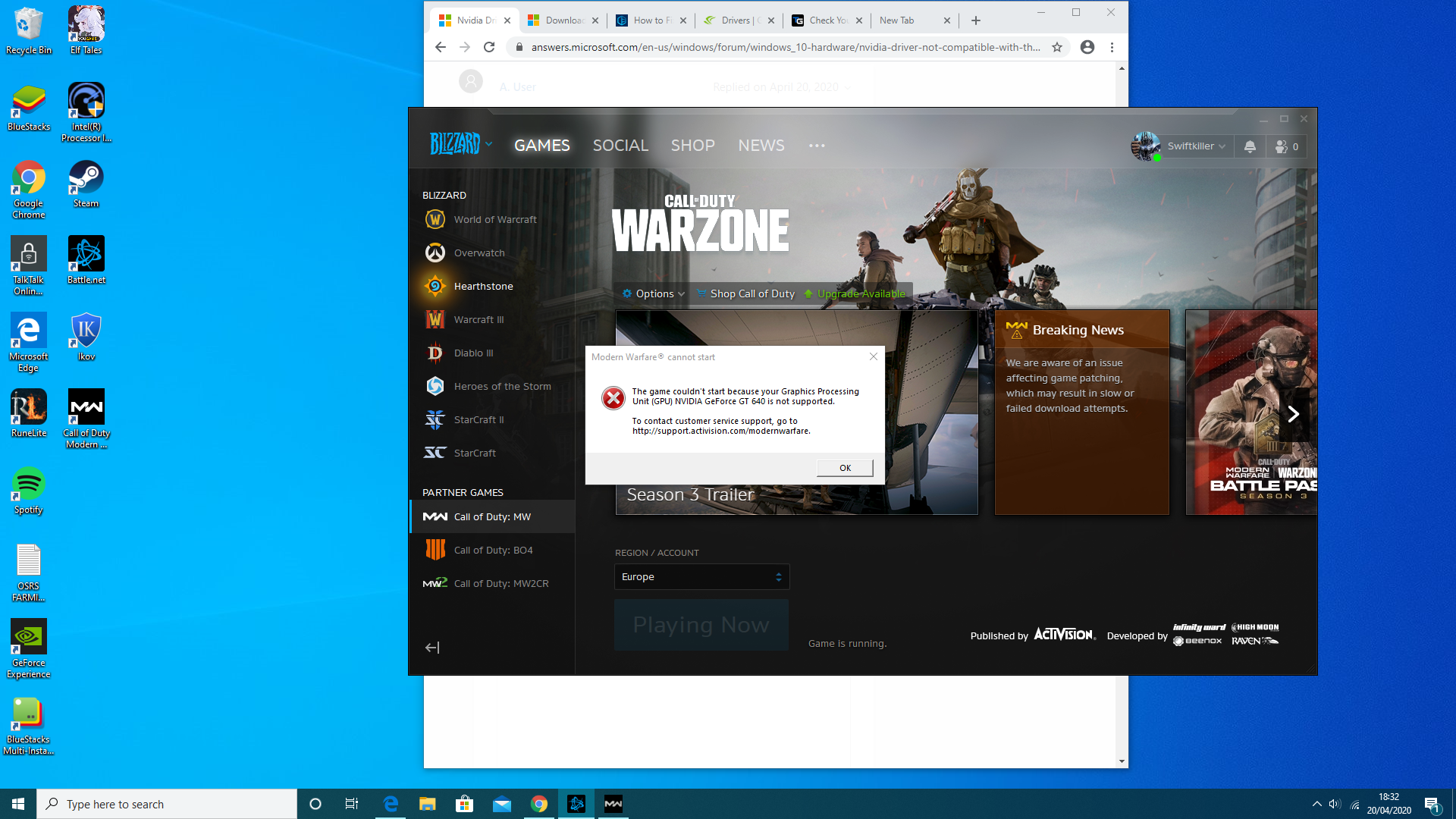
Task: Collapse the games sidebar arrow
Action: [432, 648]
